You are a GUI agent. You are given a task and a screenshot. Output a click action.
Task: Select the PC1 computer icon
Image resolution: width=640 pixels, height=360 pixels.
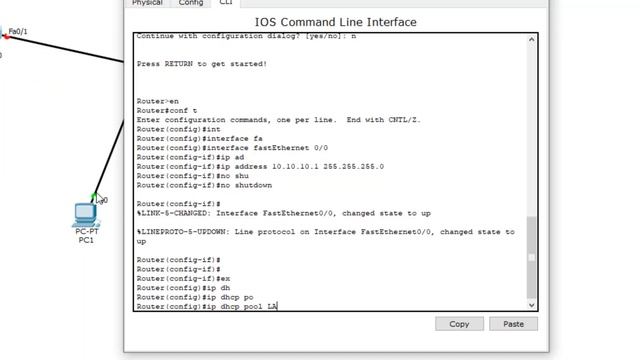point(86,215)
